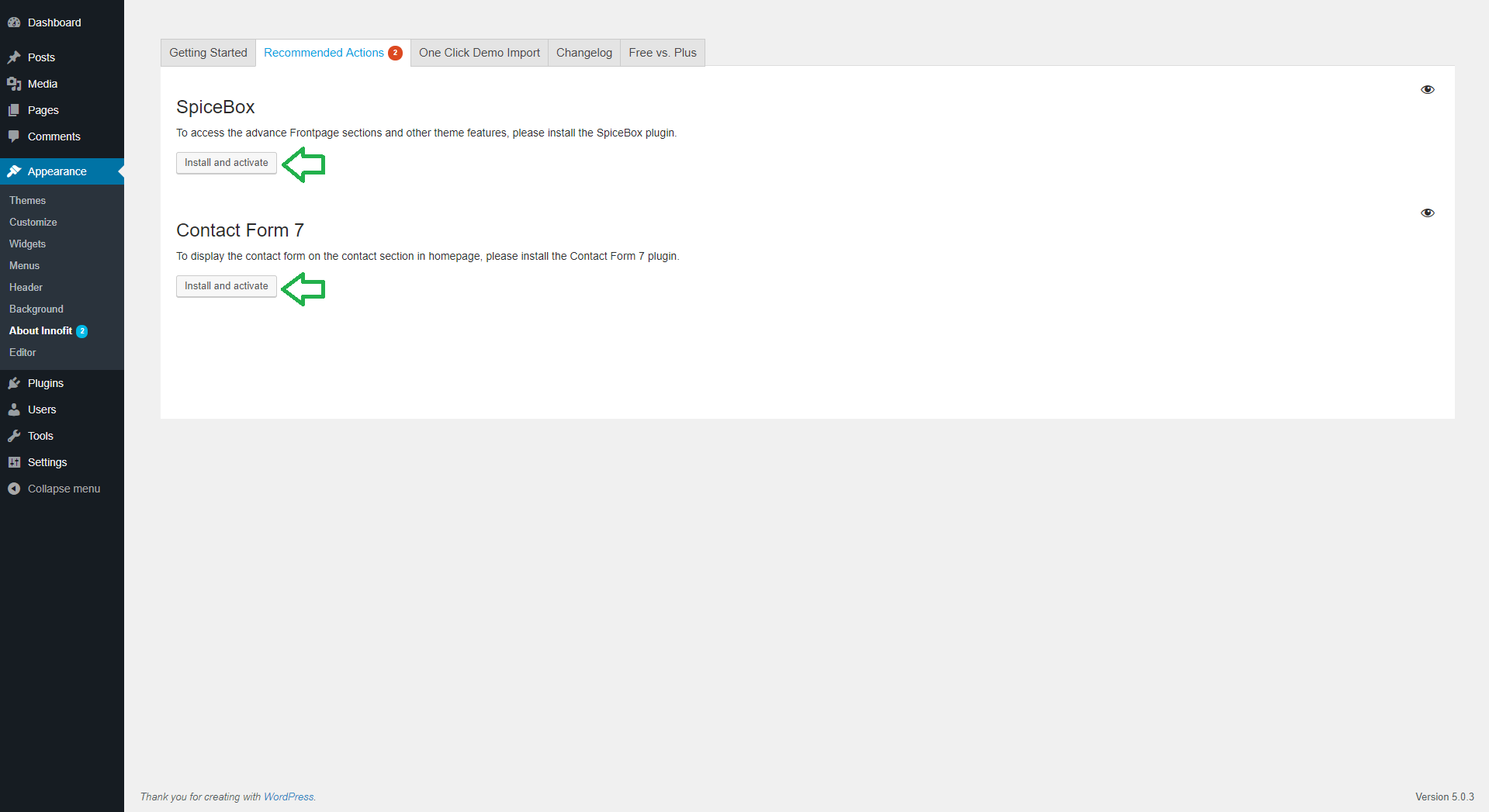This screenshot has width=1489, height=812.
Task: Click the Contact Form 7 heading
Action: (x=240, y=230)
